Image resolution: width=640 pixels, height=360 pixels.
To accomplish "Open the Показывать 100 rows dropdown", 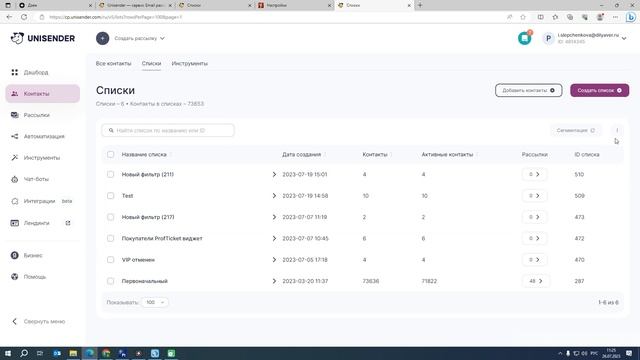I will click(155, 302).
